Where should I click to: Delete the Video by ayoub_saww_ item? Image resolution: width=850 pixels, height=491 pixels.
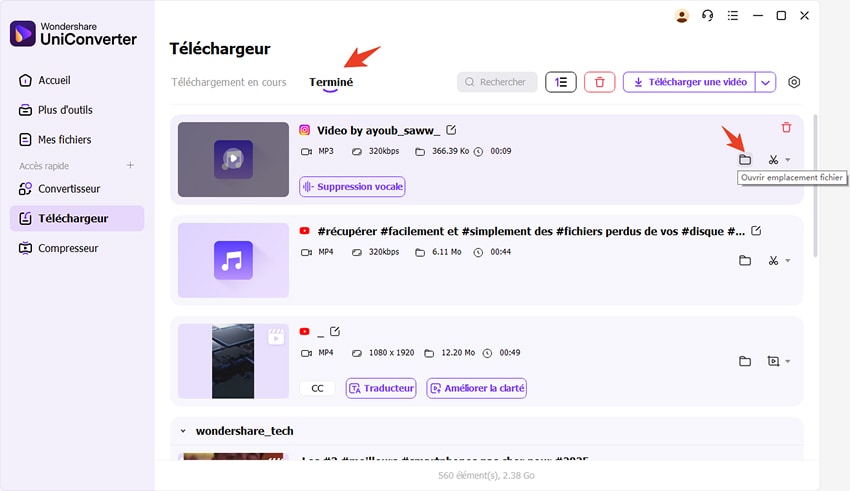point(786,128)
